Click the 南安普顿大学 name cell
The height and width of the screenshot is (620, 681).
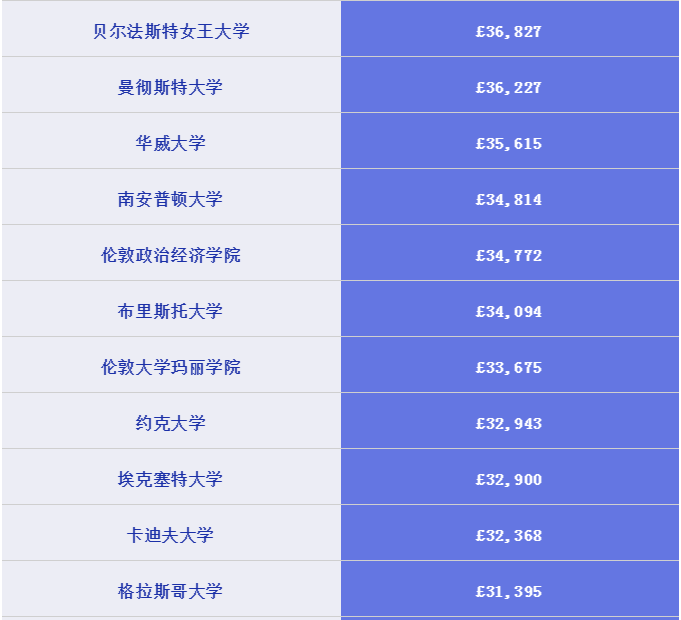click(171, 199)
